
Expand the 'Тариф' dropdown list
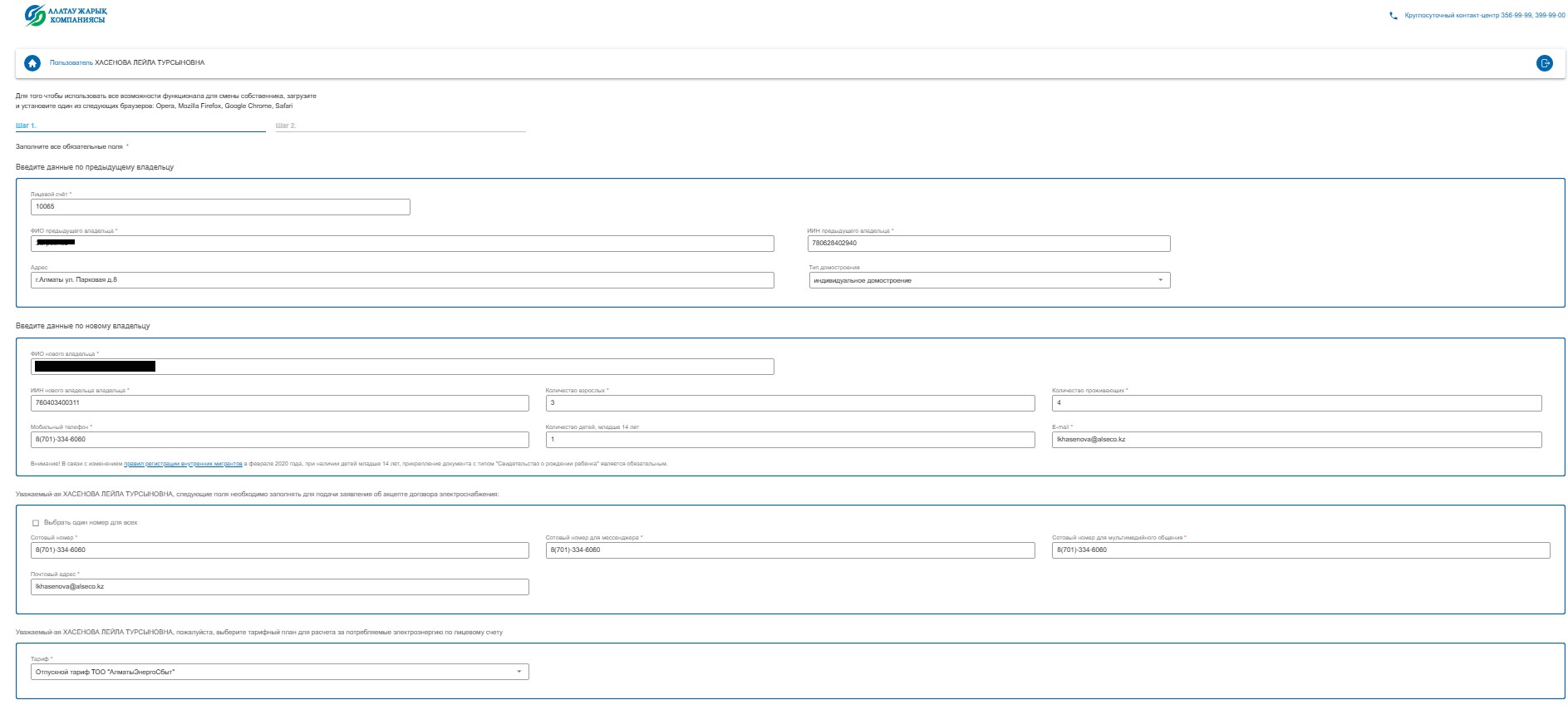point(279,672)
